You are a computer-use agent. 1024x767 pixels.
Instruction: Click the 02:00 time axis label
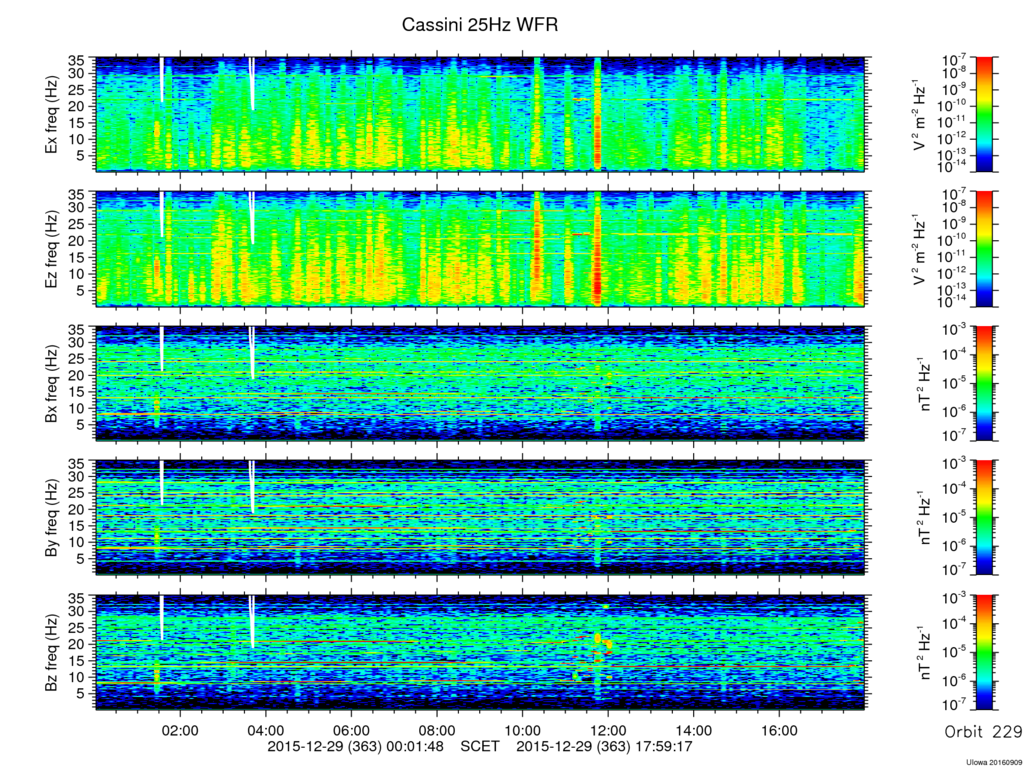click(x=180, y=730)
